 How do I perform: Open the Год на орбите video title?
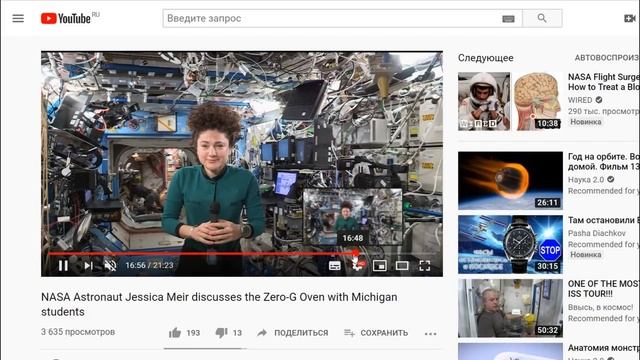(x=604, y=162)
